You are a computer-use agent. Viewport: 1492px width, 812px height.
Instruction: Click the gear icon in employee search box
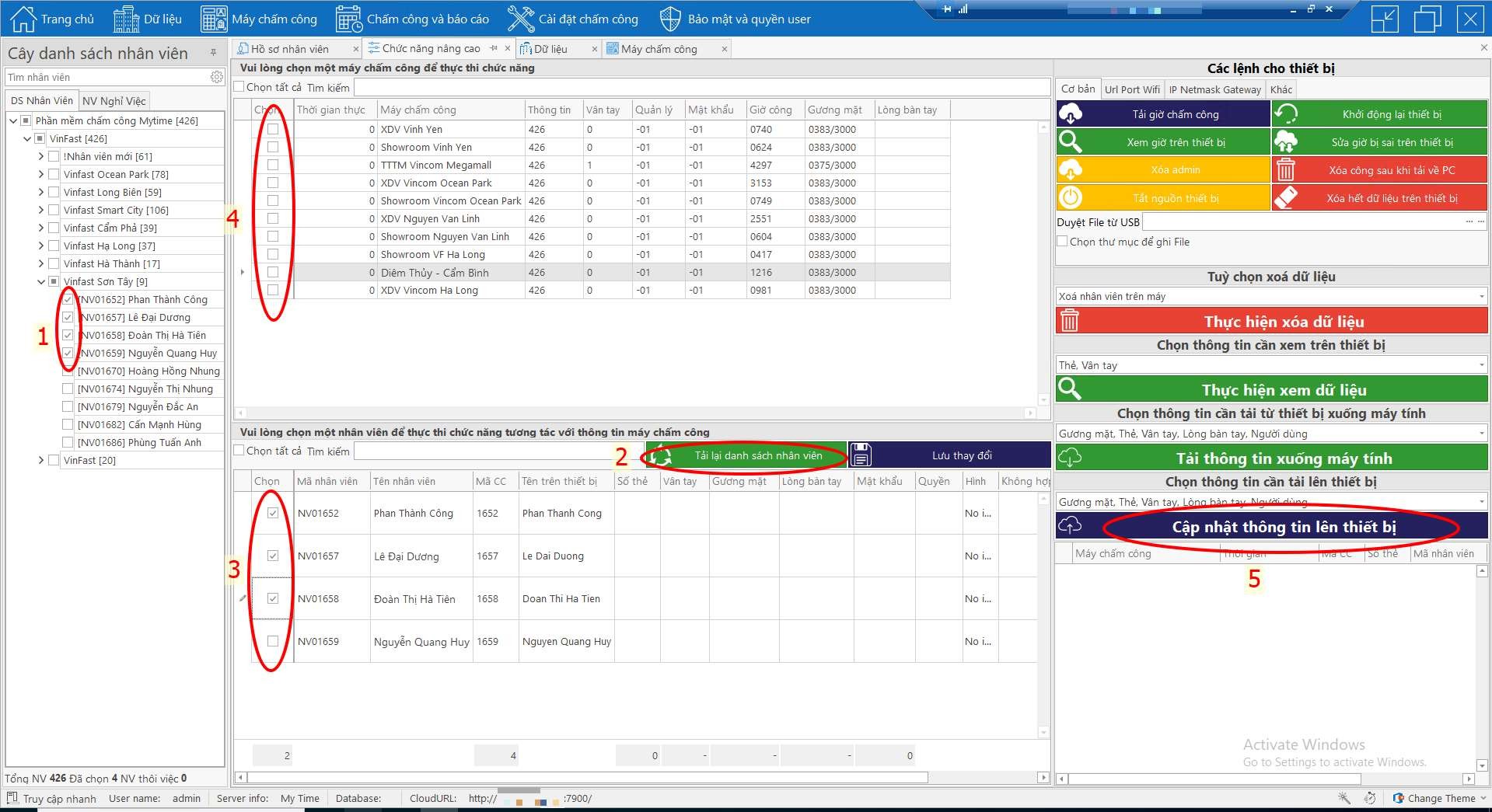tap(216, 77)
